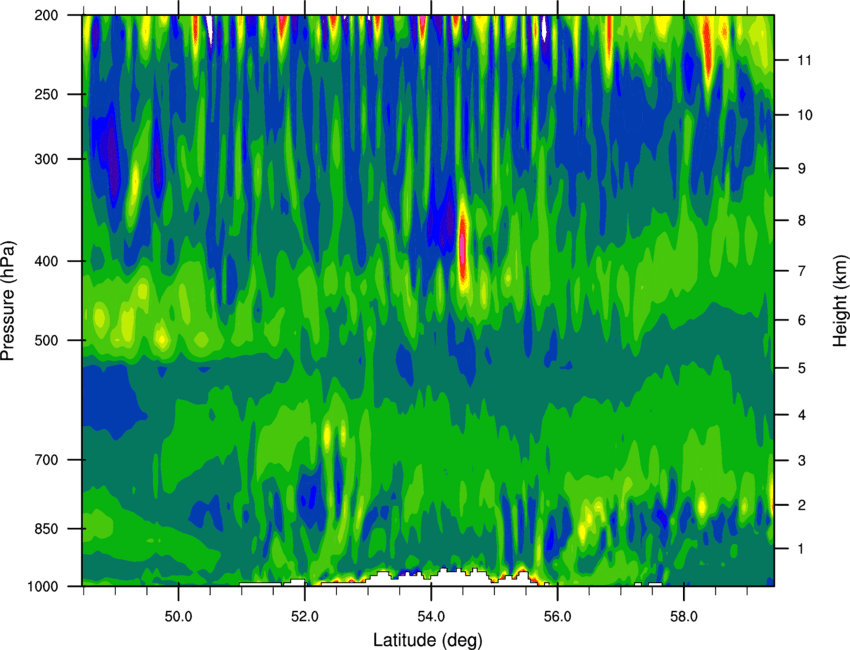Viewport: 850px width, 650px height.
Task: Click the 11 km height tick label
Action: pos(805,60)
